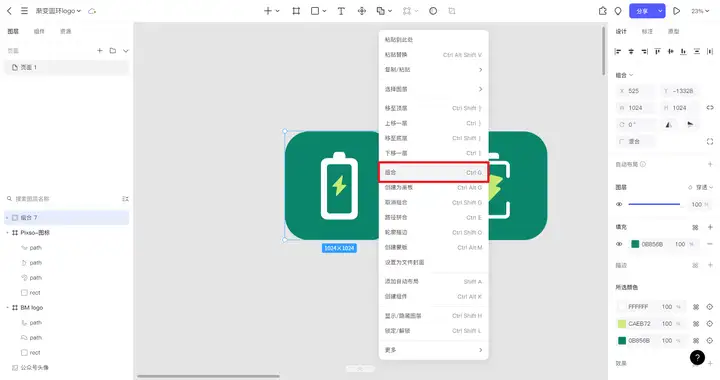Open the add/insert tool dropdown arrow

(277, 11)
